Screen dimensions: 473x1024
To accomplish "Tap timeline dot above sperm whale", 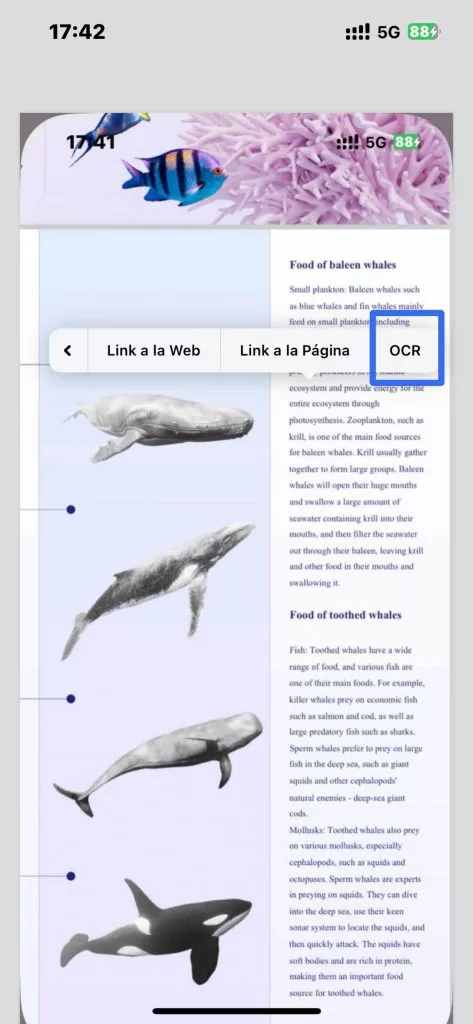I will (x=71, y=699).
